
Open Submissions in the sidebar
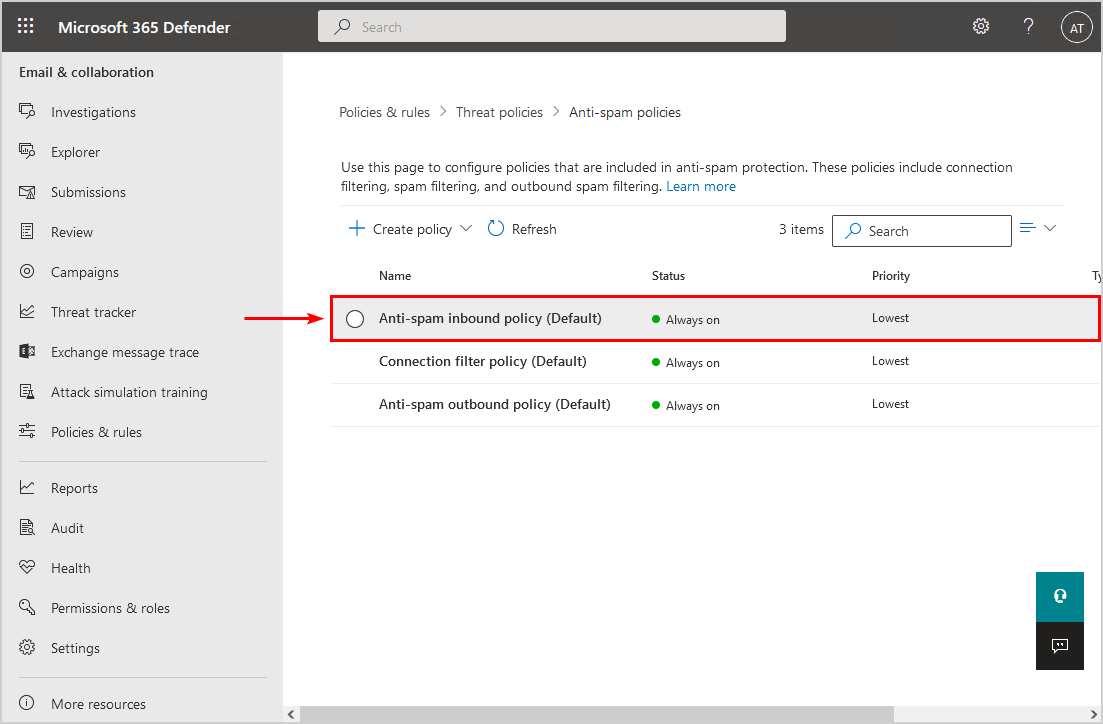point(88,192)
